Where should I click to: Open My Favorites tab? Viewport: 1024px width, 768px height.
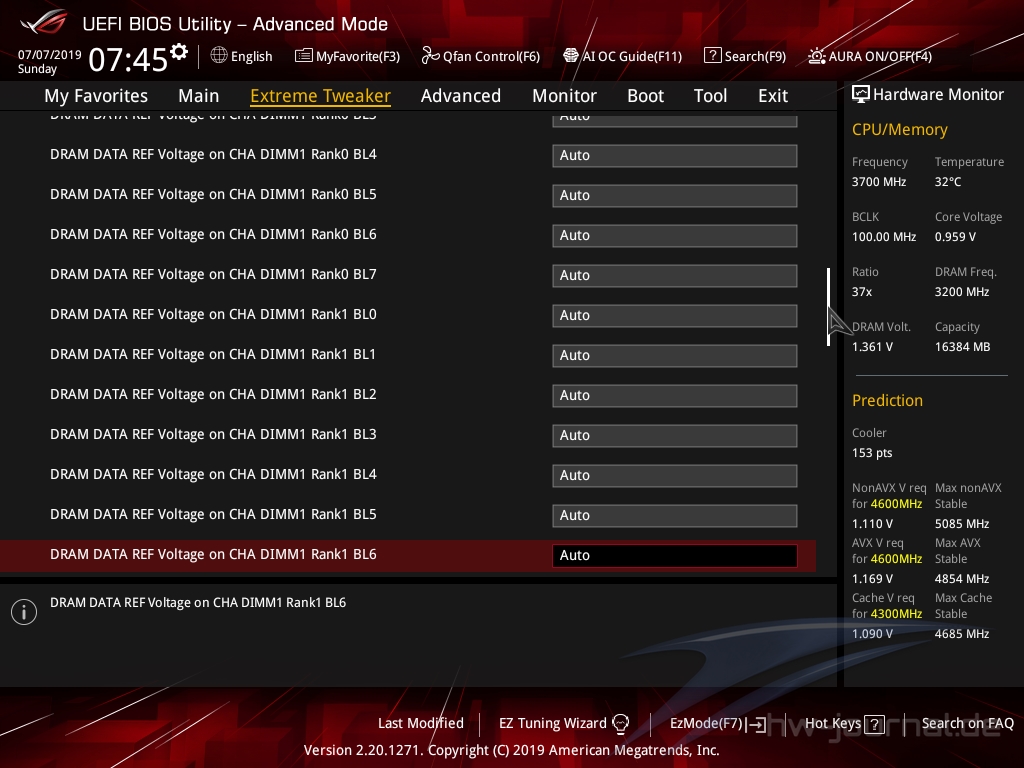pyautogui.click(x=96, y=96)
